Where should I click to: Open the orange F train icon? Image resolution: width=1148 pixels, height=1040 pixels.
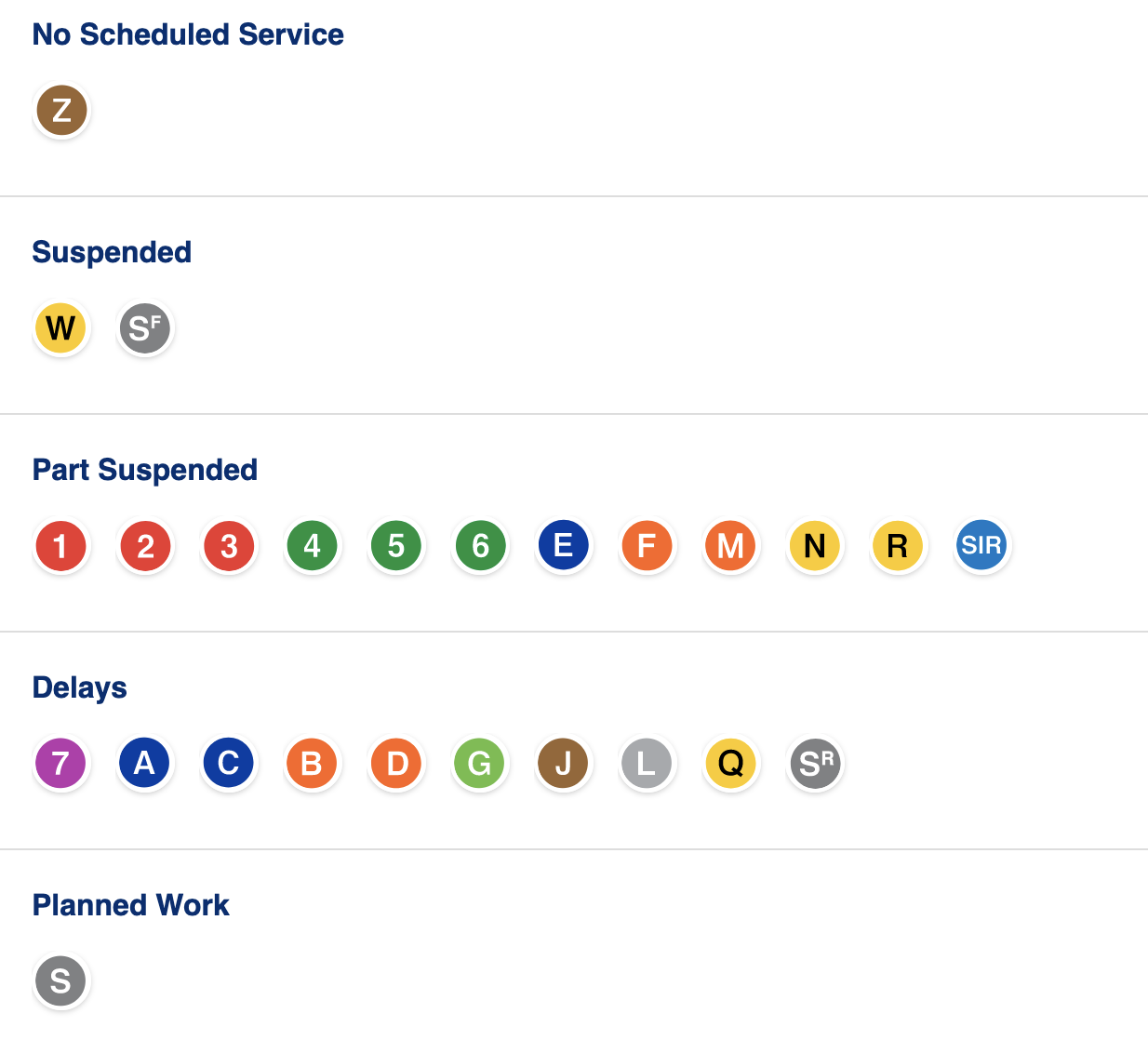pos(647,545)
